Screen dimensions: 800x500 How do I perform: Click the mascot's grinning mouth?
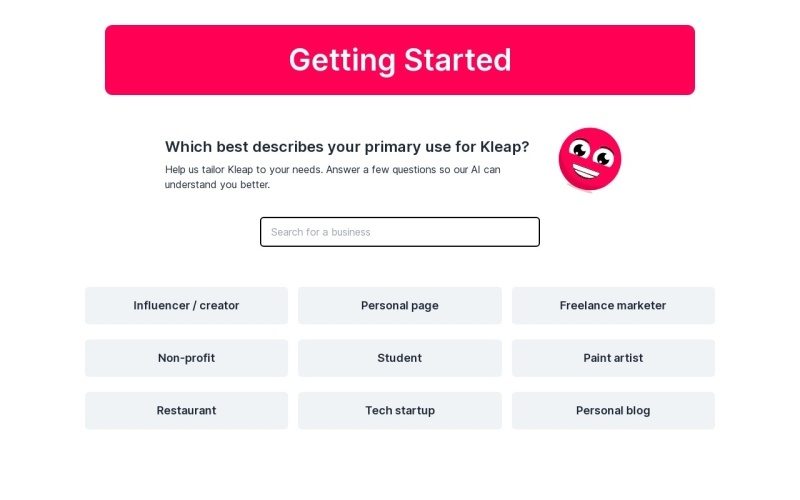click(585, 171)
